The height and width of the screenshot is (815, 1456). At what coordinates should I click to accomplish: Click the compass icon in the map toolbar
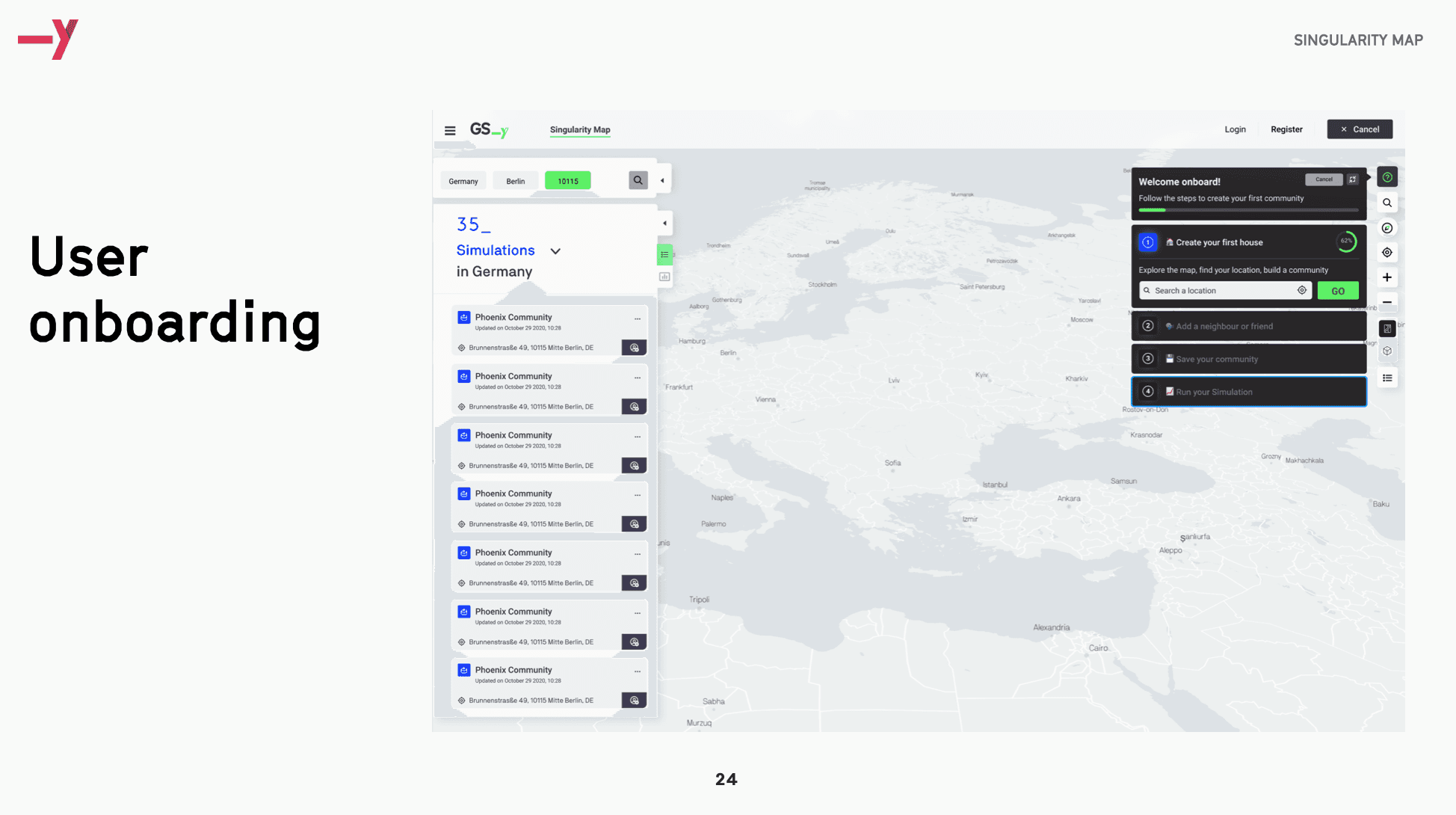pyautogui.click(x=1387, y=228)
